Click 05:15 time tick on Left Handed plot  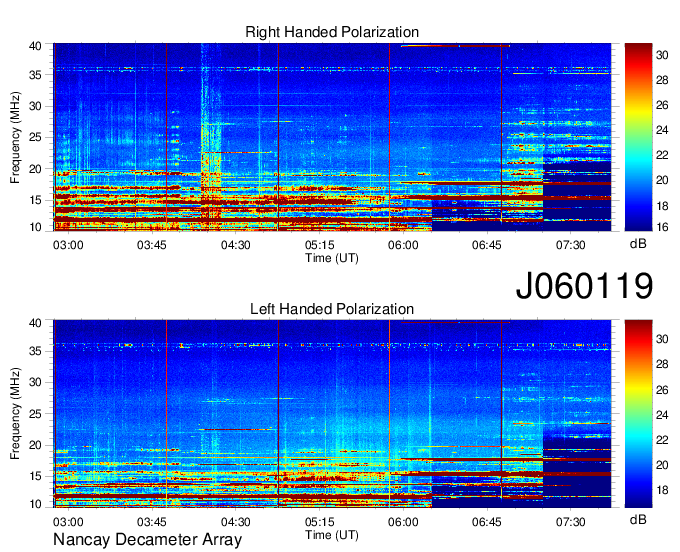[x=320, y=522]
